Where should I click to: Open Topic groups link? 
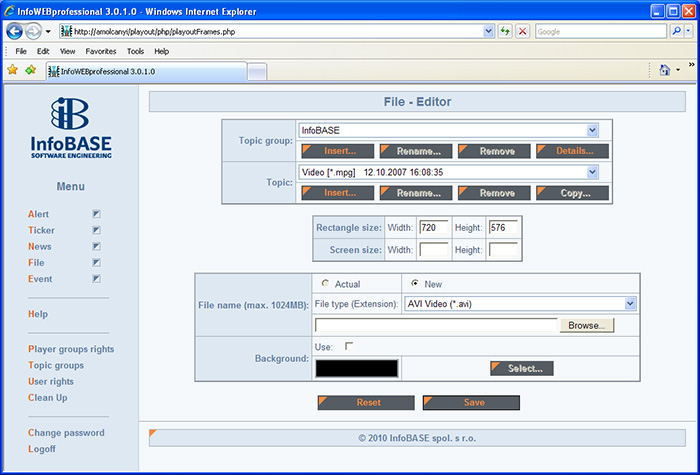tap(56, 365)
